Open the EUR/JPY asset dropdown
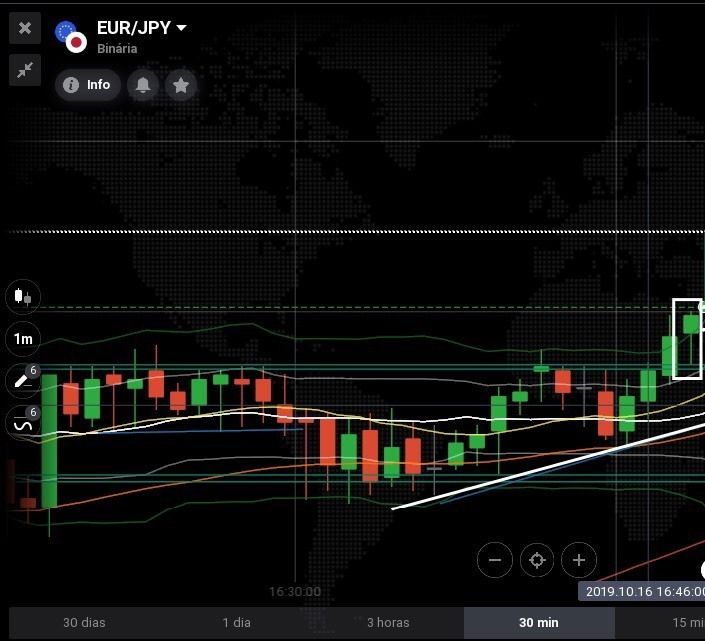This screenshot has width=705, height=641. (142, 28)
